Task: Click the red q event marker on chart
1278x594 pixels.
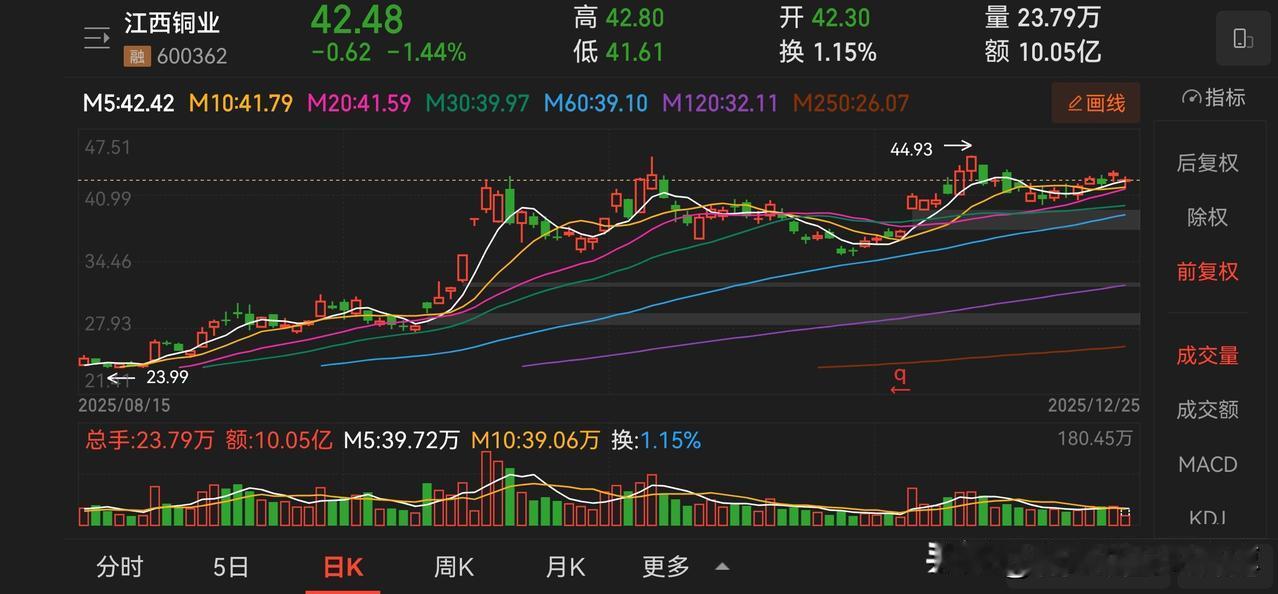Action: (900, 378)
